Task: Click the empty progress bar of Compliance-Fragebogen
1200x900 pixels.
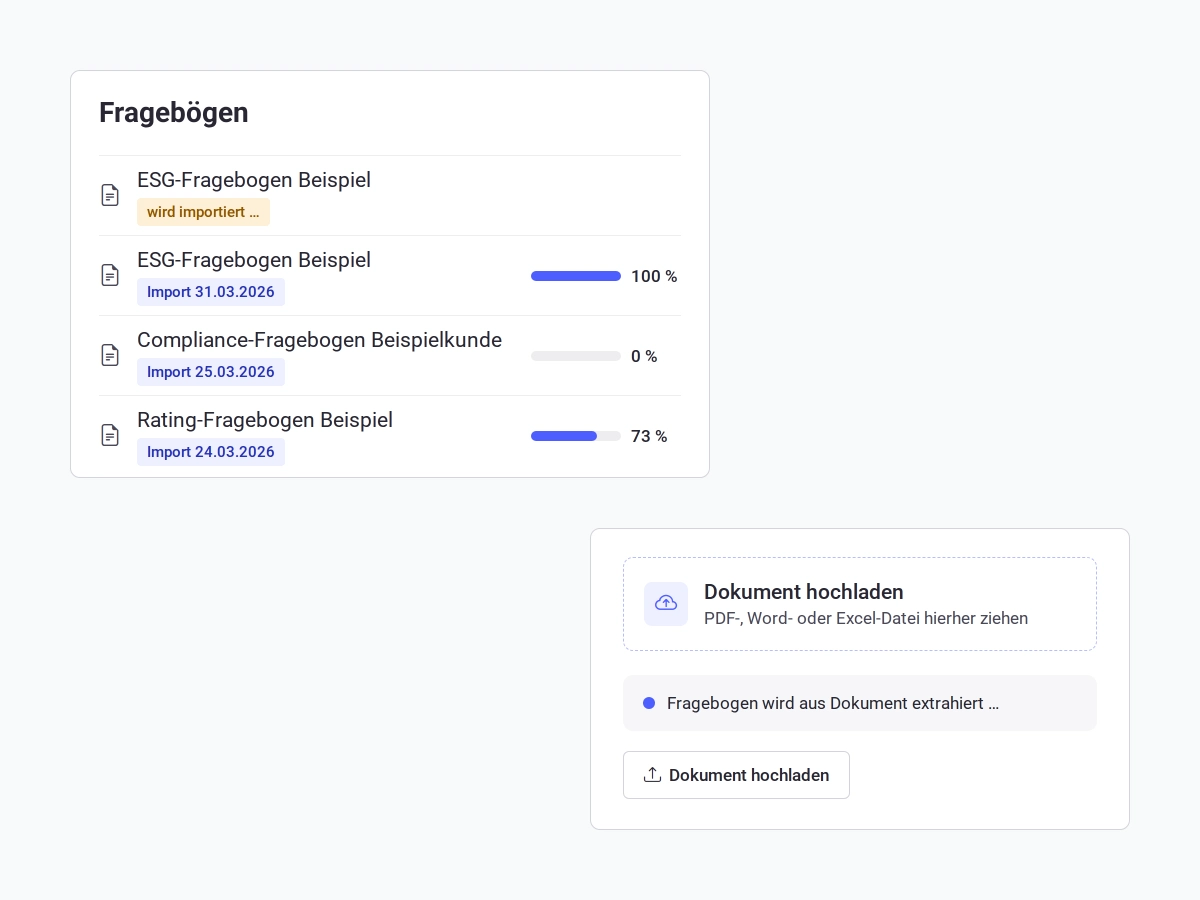Action: [x=576, y=356]
